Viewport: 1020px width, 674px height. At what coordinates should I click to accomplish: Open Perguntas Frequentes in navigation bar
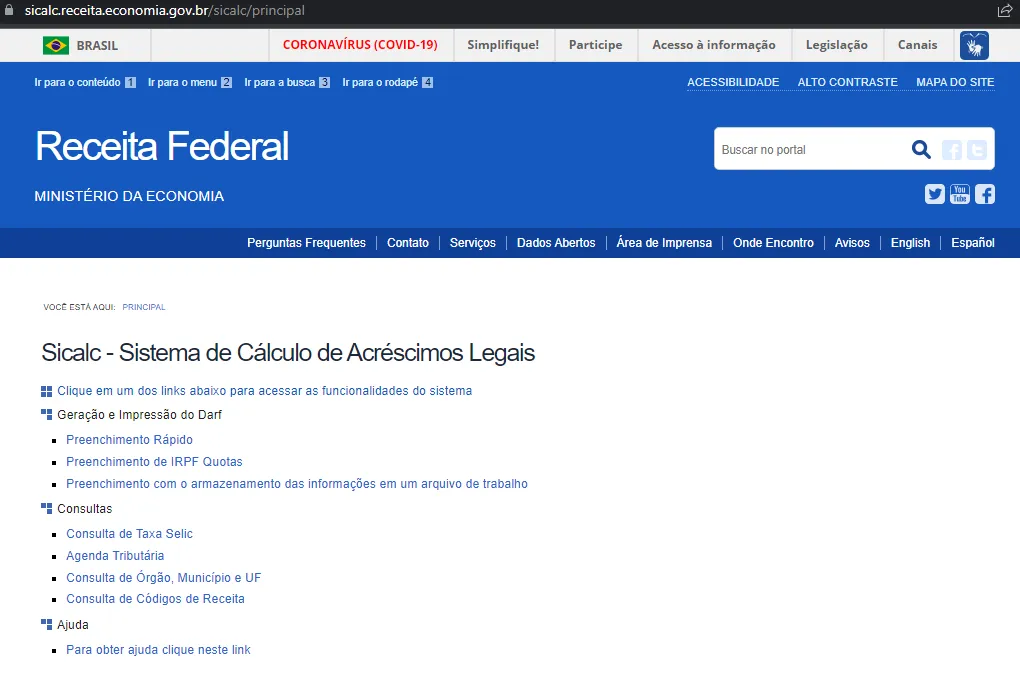pos(306,243)
